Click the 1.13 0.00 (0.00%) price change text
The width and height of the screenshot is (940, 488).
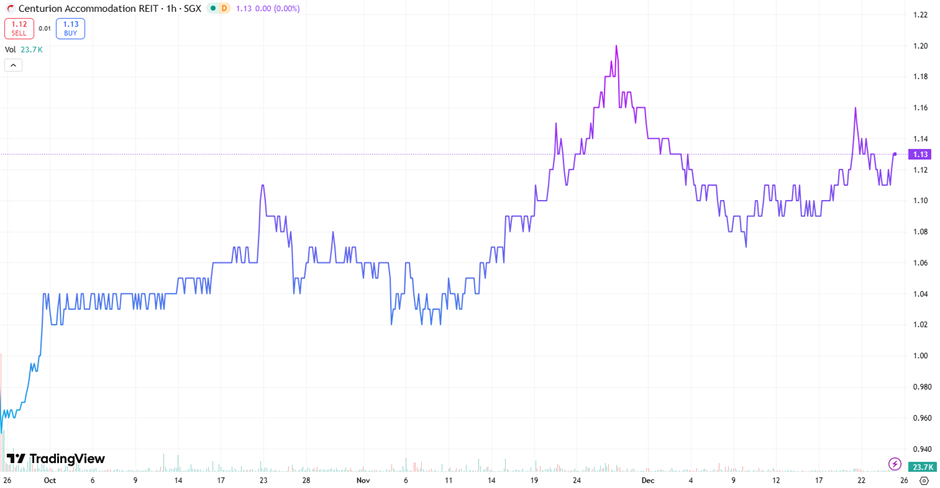click(267, 8)
